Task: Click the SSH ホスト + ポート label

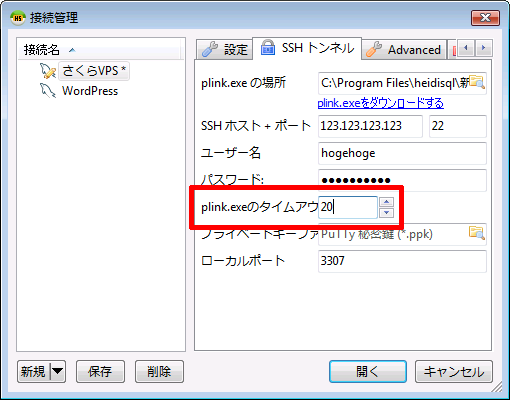Action: point(256,126)
